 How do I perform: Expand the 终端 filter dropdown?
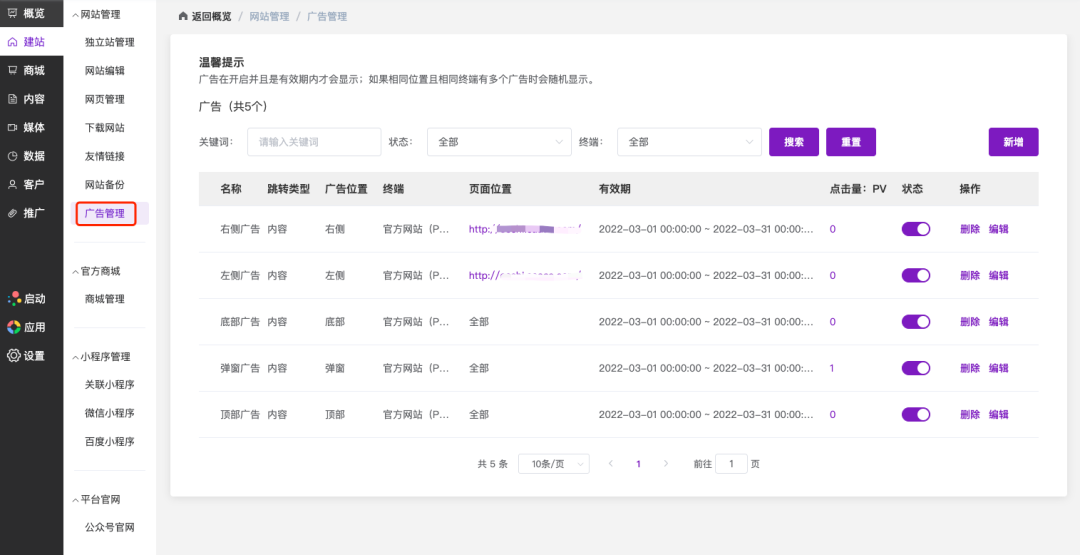coord(689,142)
